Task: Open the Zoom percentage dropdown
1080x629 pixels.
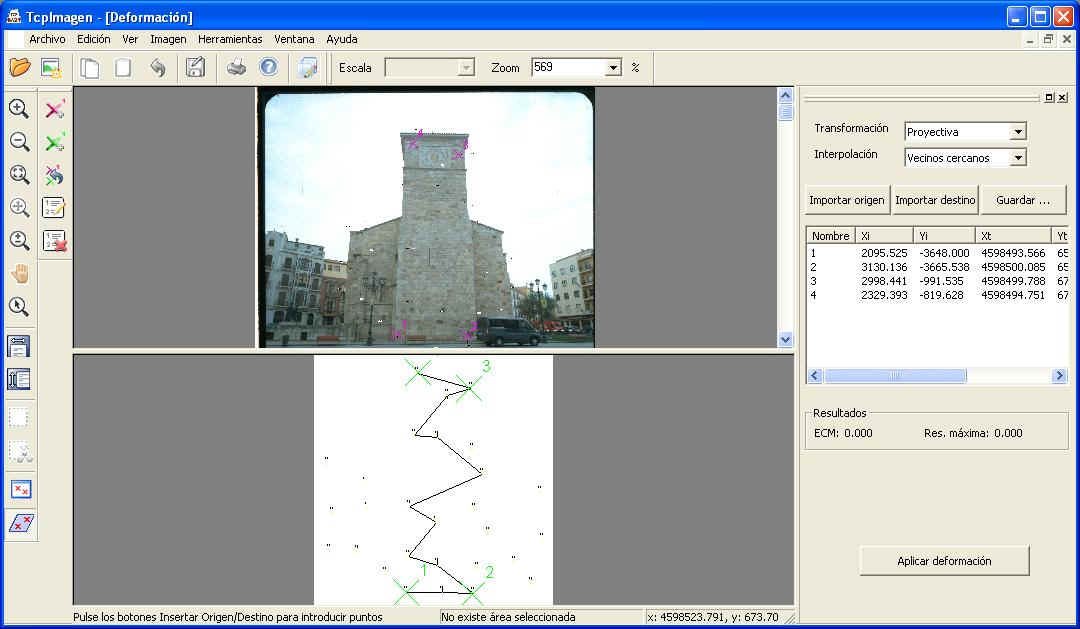Action: (613, 68)
